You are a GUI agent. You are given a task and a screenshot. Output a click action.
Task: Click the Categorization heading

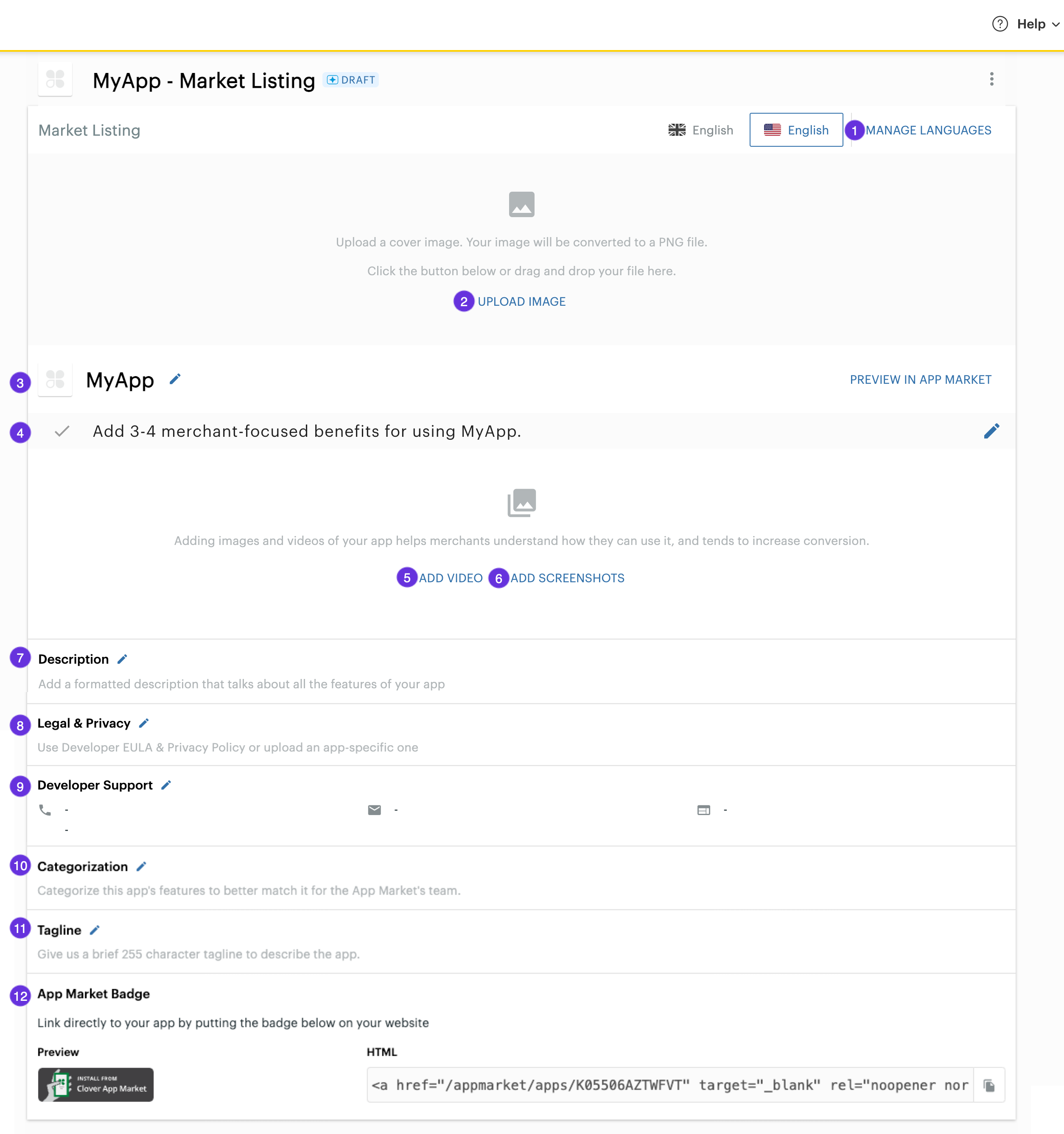coord(83,866)
